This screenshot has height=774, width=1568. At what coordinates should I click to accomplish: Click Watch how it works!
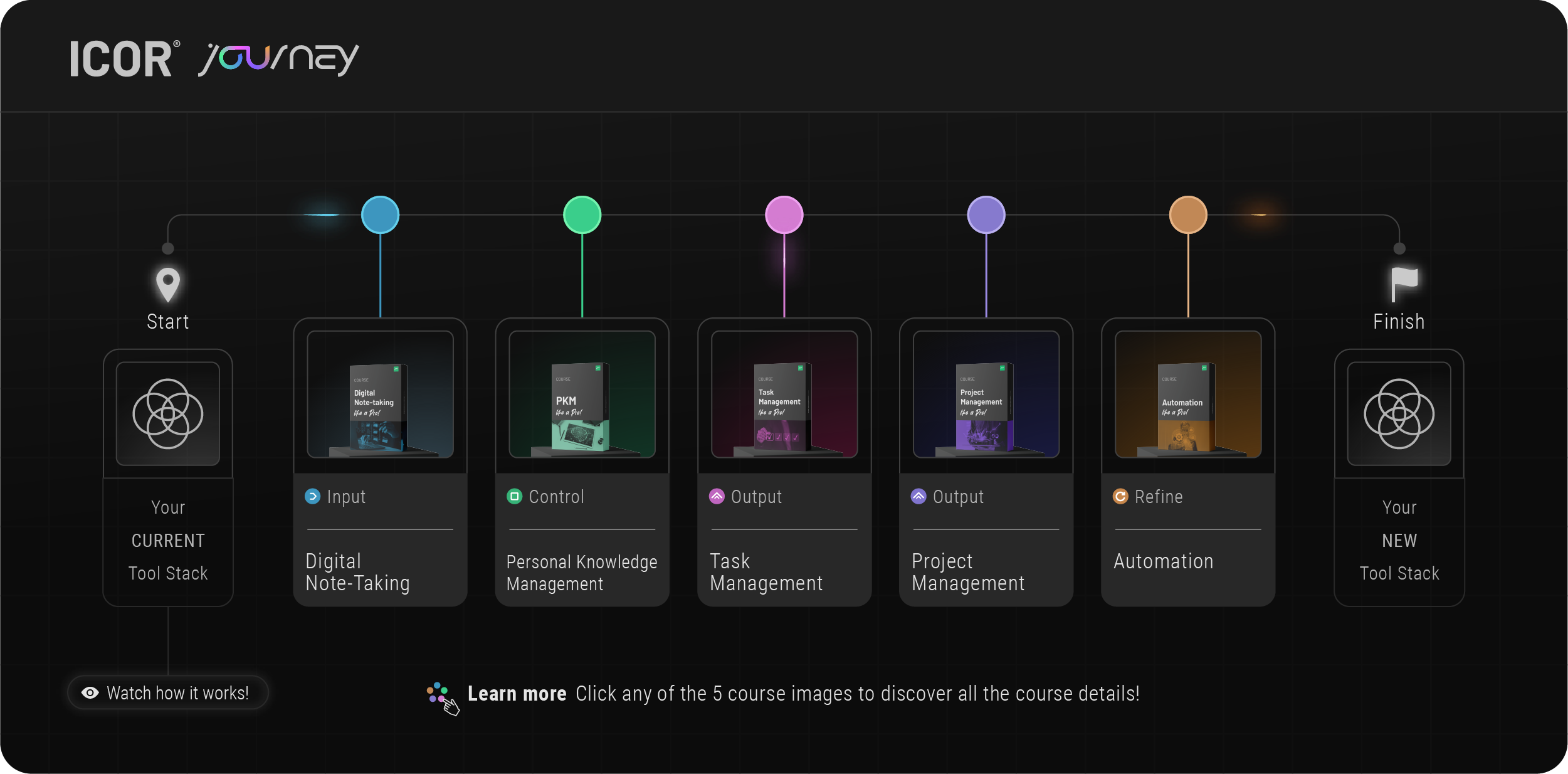167,692
